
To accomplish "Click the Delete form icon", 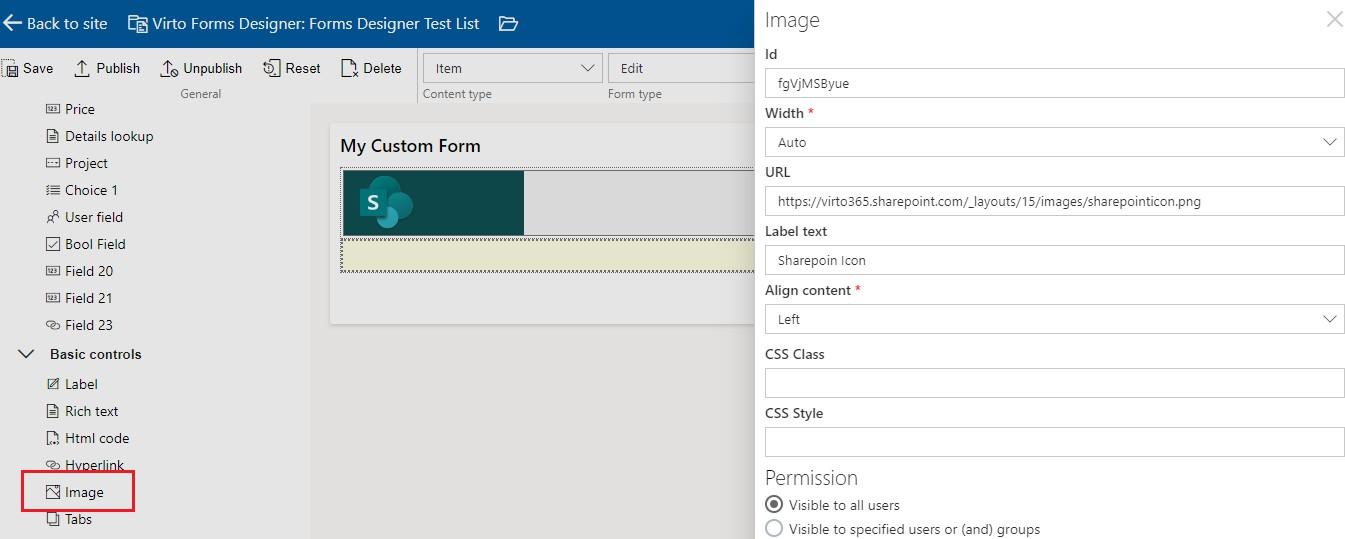I will 349,68.
